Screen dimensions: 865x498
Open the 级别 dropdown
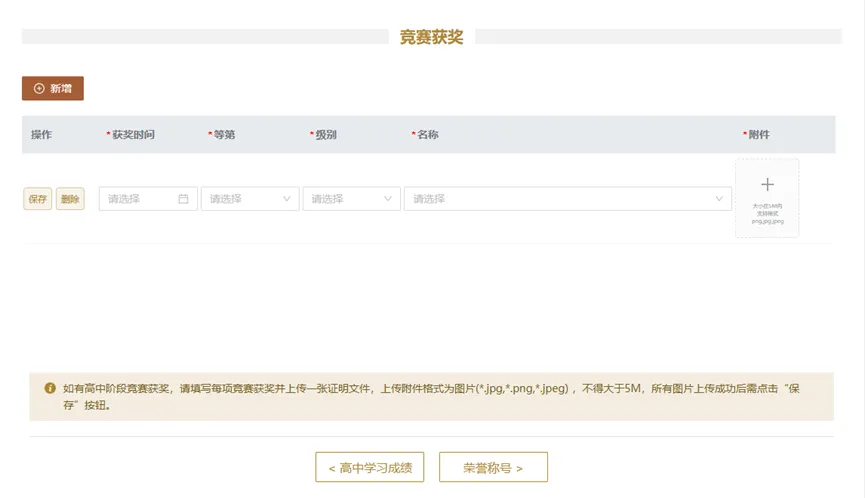tap(351, 199)
